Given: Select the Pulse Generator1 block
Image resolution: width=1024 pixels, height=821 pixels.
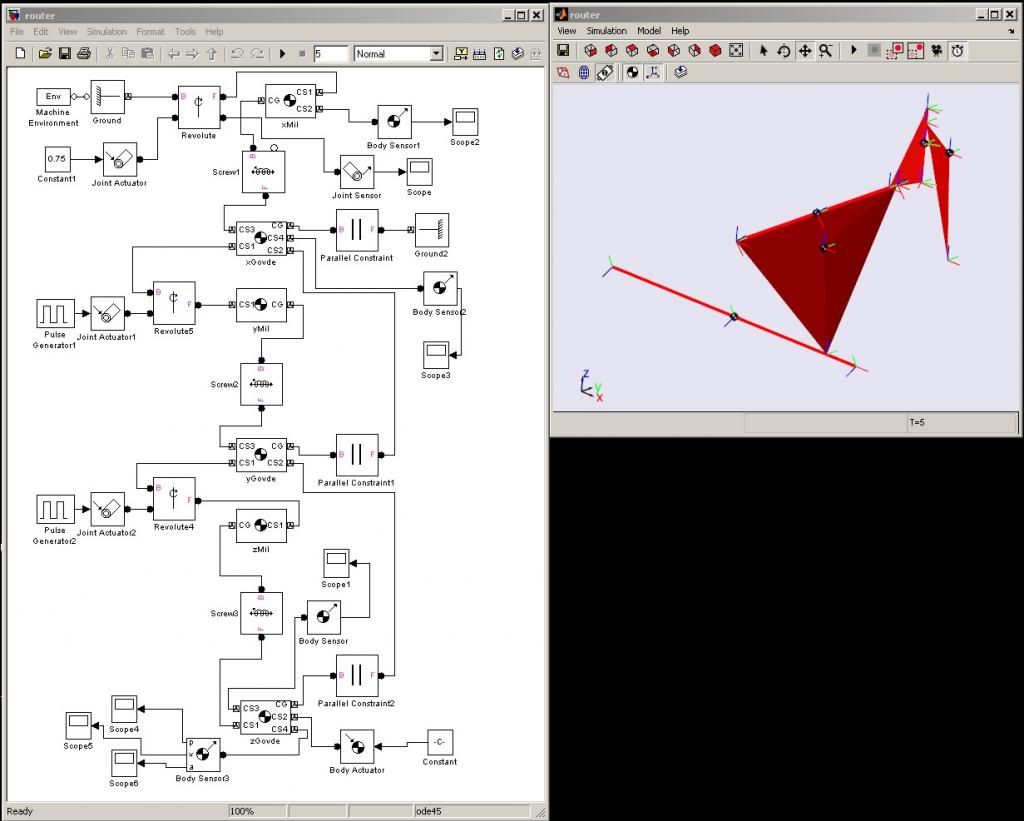Looking at the screenshot, I should [x=55, y=314].
